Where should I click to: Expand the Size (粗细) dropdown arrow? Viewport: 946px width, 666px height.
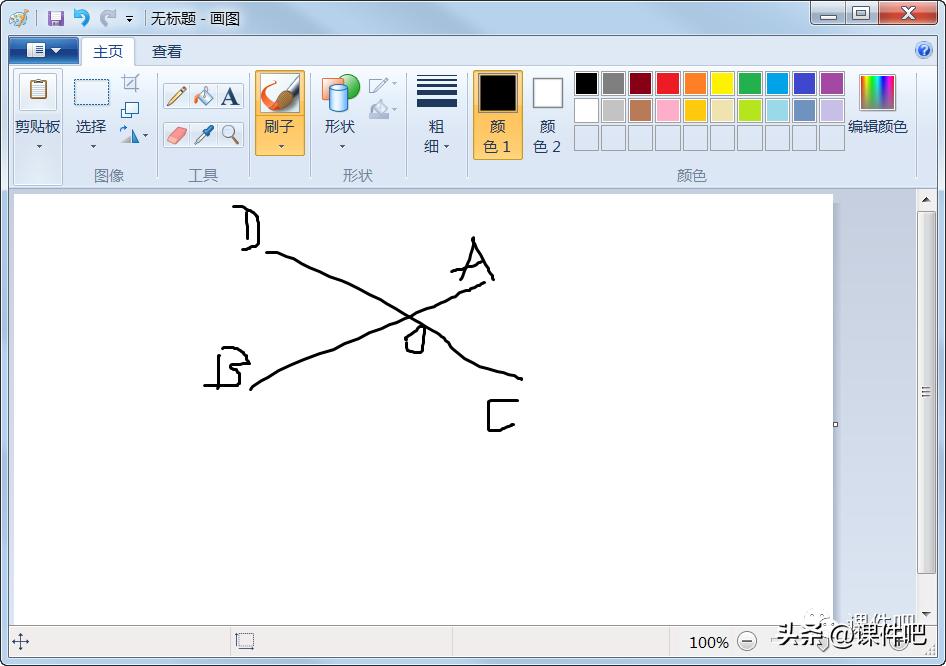[x=446, y=147]
